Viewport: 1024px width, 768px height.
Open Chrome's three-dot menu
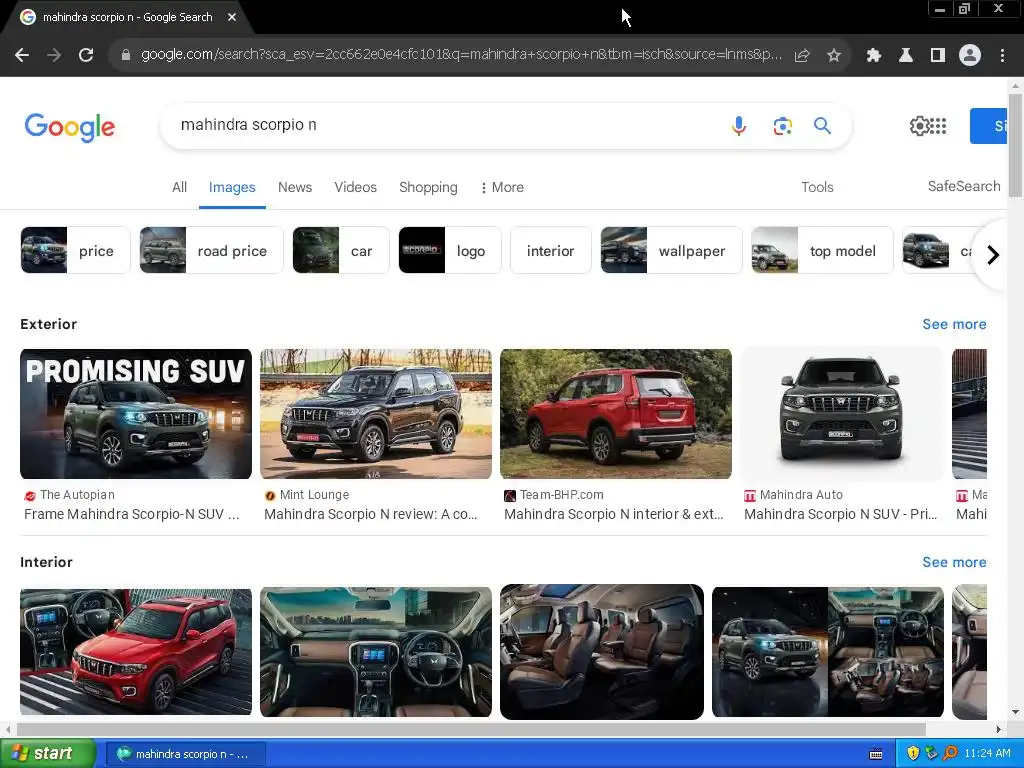tap(1002, 56)
